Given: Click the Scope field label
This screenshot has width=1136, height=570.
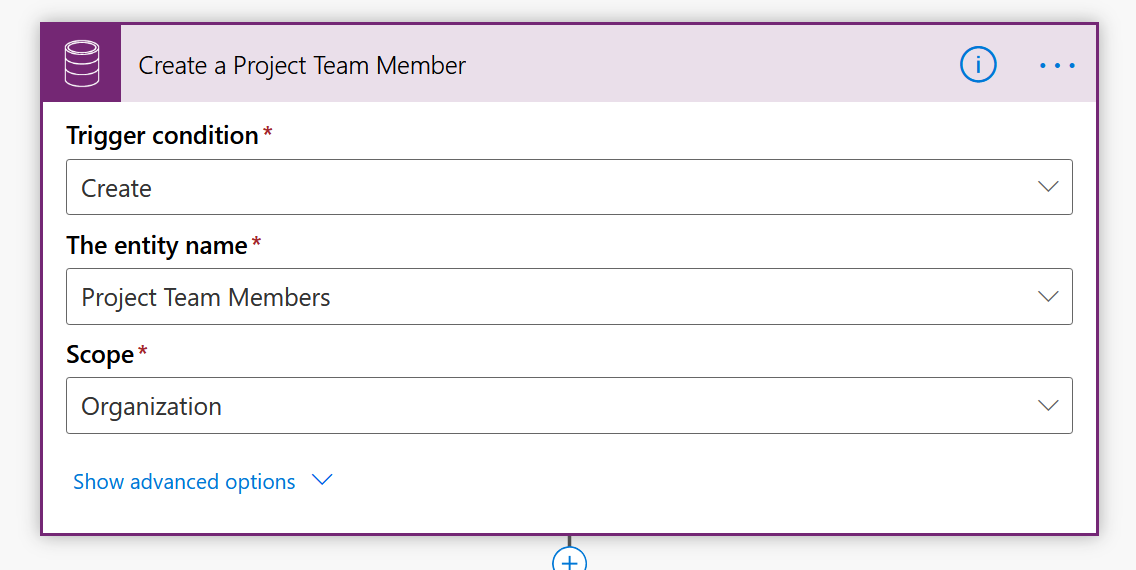Looking at the screenshot, I should click(x=100, y=355).
